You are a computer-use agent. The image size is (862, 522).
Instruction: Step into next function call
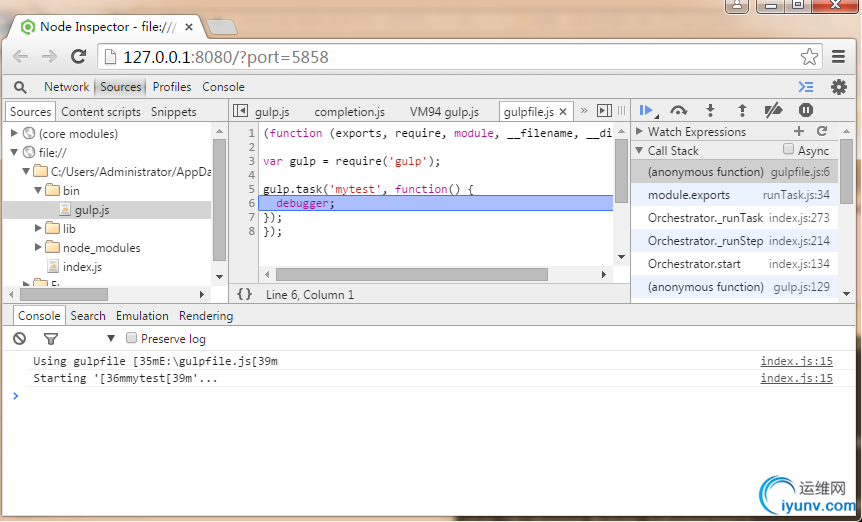(710, 110)
